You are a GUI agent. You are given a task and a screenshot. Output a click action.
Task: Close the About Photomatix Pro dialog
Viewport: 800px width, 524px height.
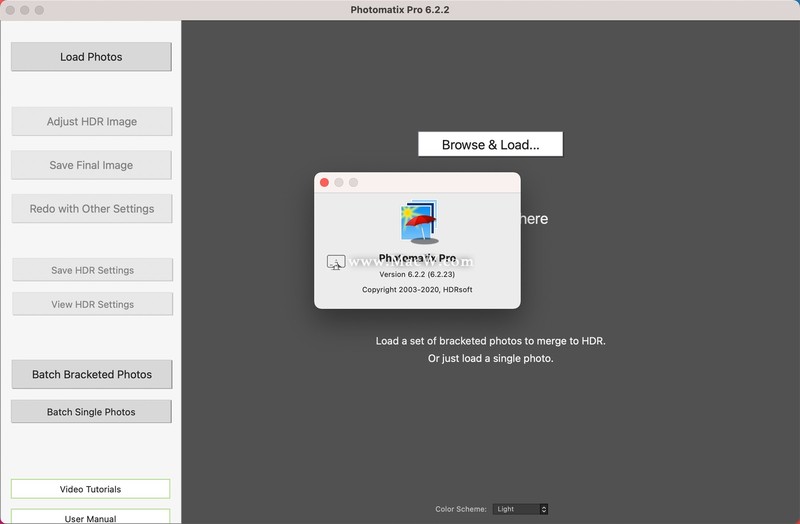[x=324, y=183]
